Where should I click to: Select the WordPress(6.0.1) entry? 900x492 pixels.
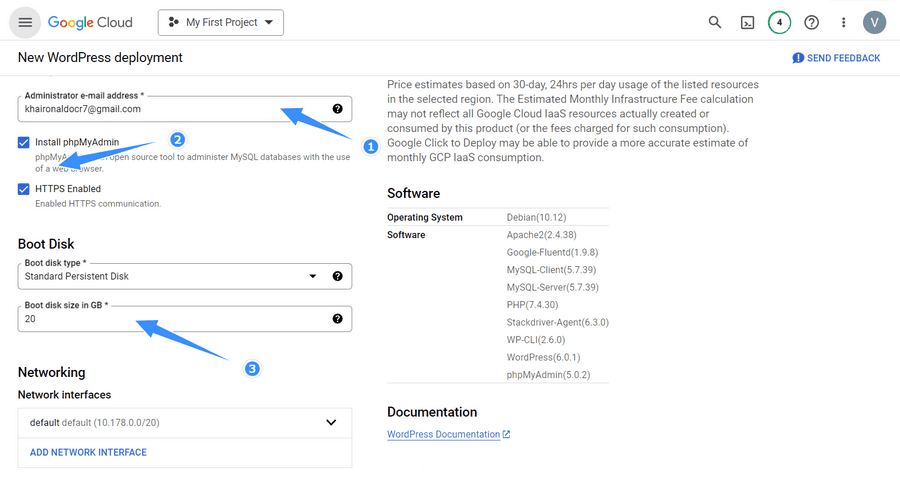(543, 357)
